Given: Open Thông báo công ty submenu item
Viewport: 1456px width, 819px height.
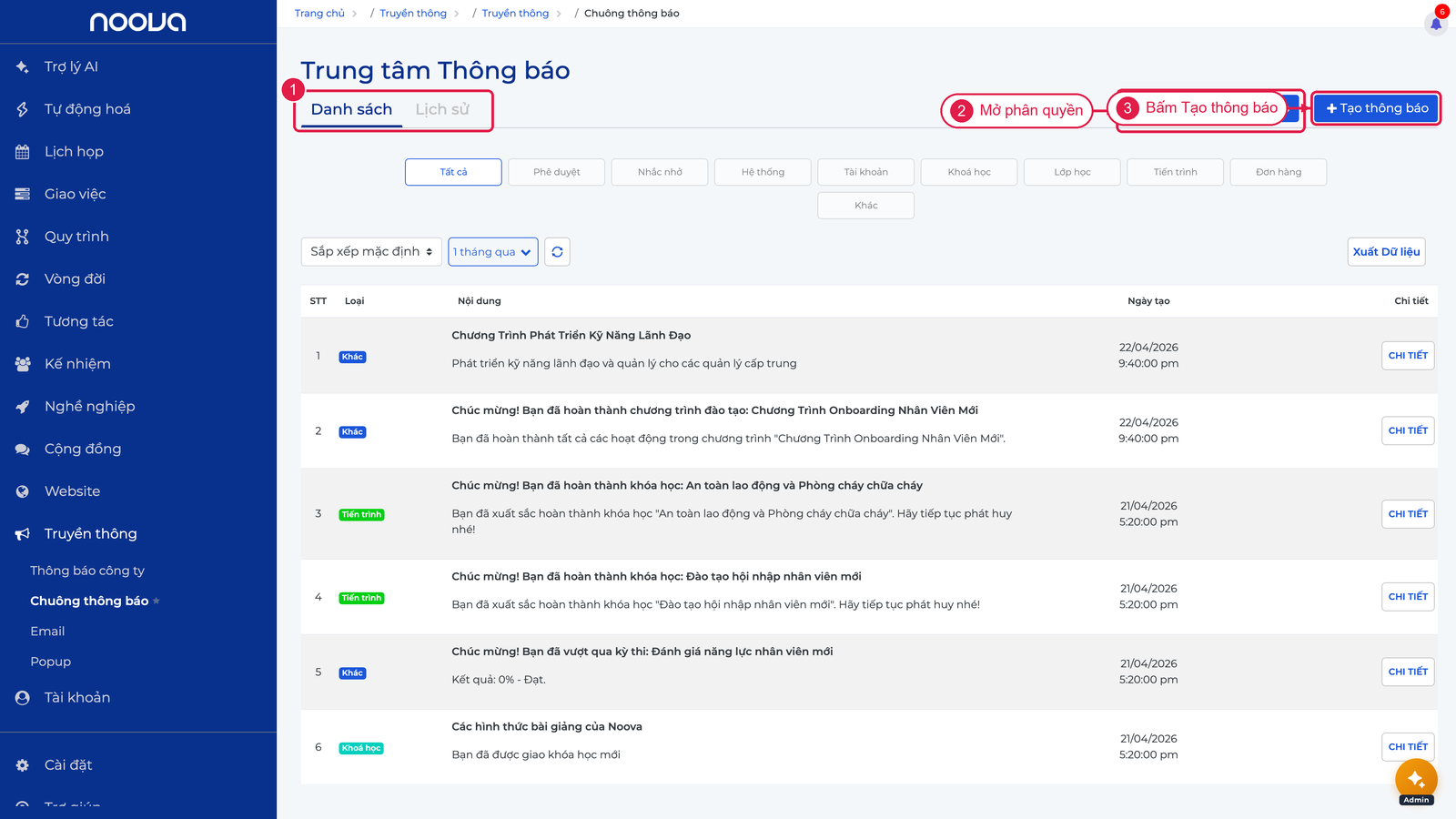Looking at the screenshot, I should click(87, 571).
